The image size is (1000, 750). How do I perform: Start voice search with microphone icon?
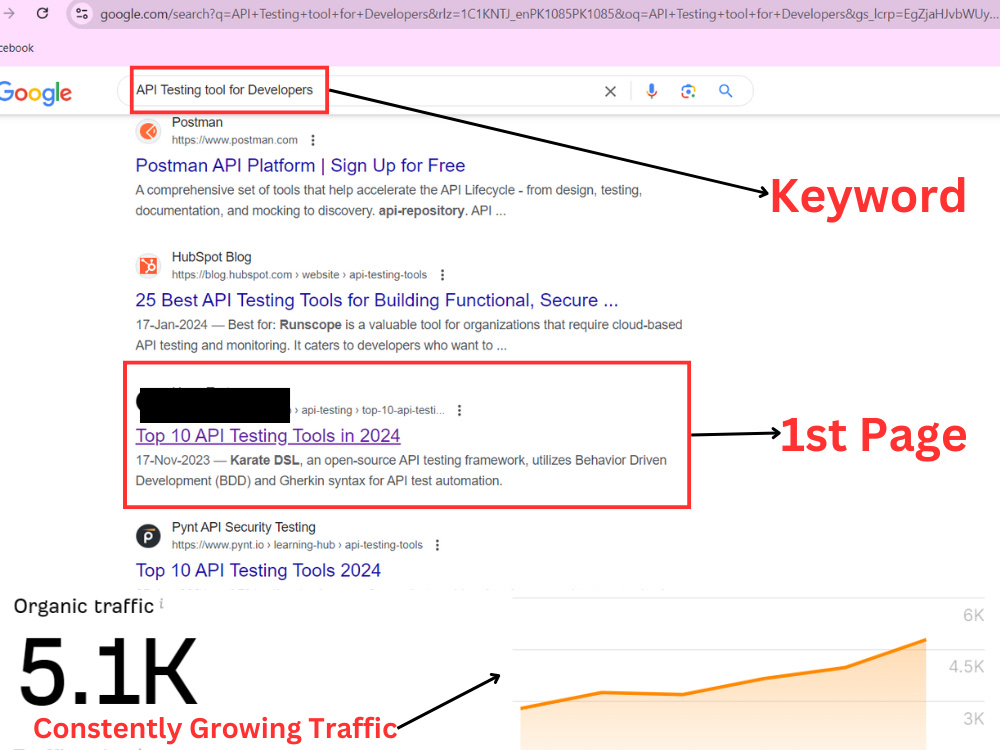point(651,91)
